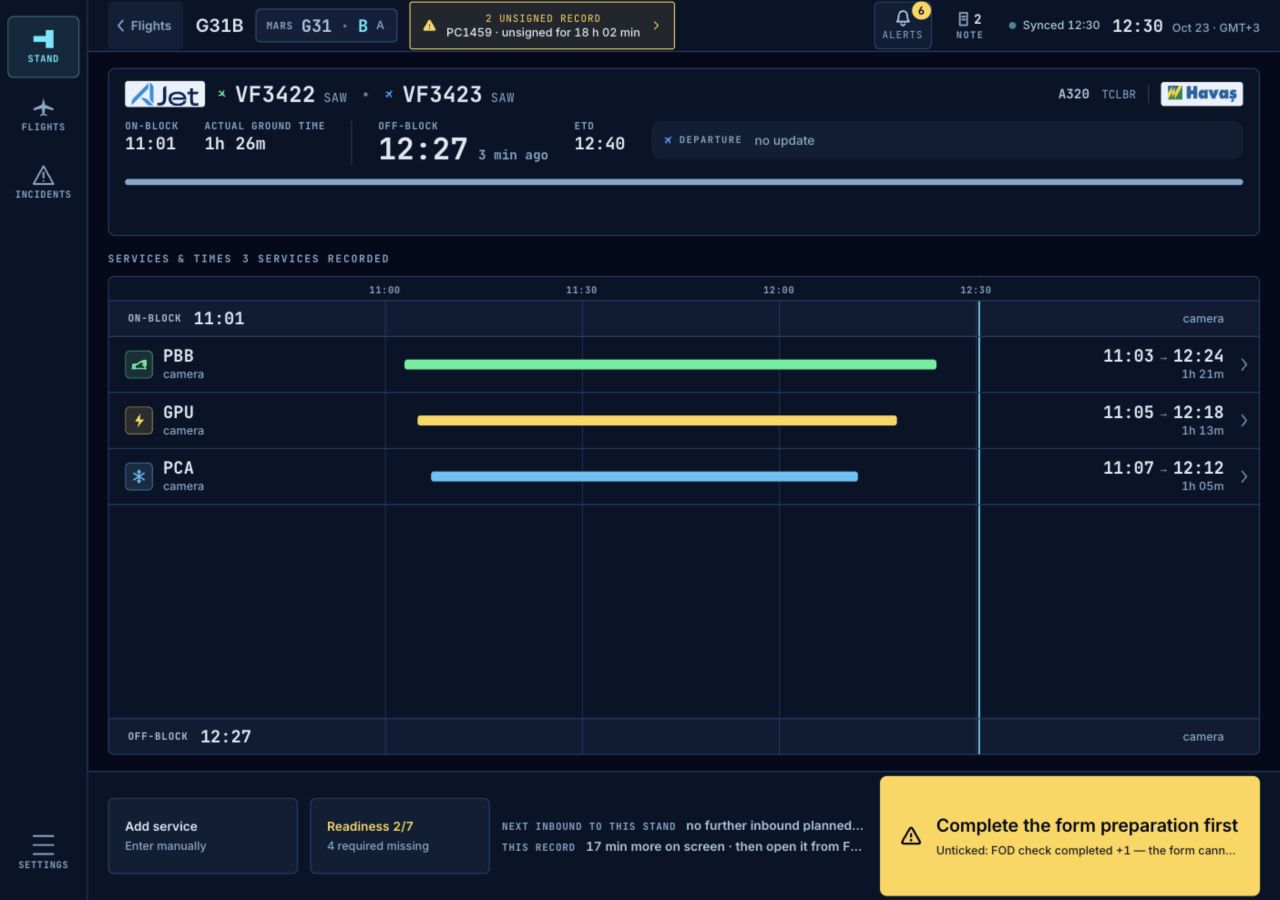Click the unsigned record warning icon

(430, 26)
